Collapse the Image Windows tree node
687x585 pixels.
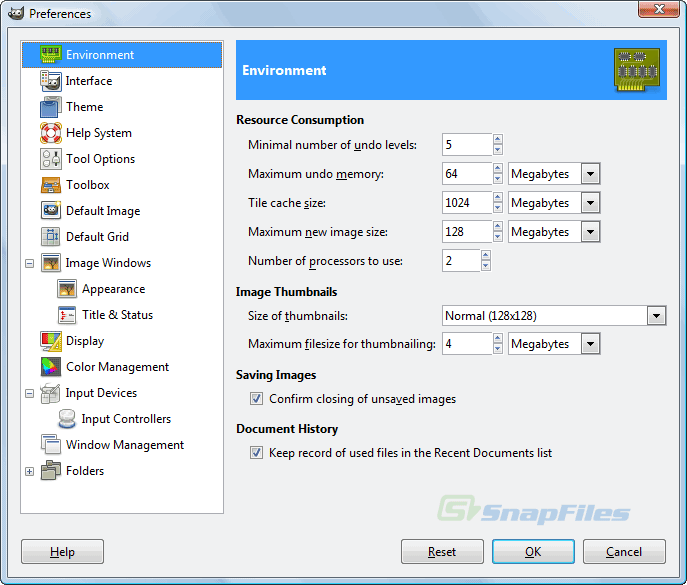(x=30, y=263)
